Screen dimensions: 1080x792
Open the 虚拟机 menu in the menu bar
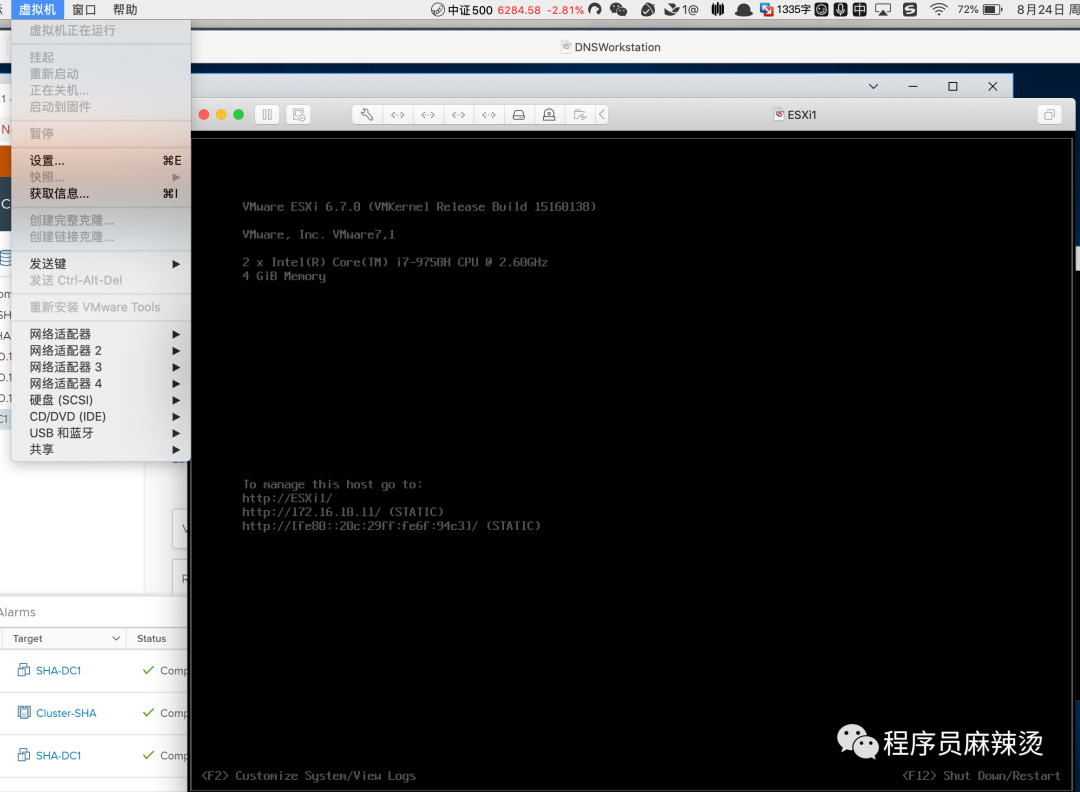[x=37, y=10]
